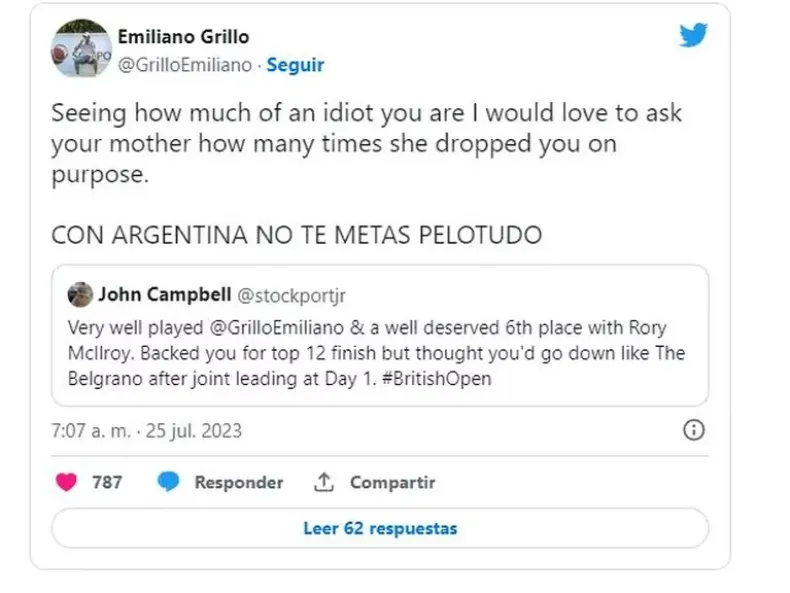The height and width of the screenshot is (593, 790).
Task: Like the tweet with heart icon
Action: coord(66,482)
